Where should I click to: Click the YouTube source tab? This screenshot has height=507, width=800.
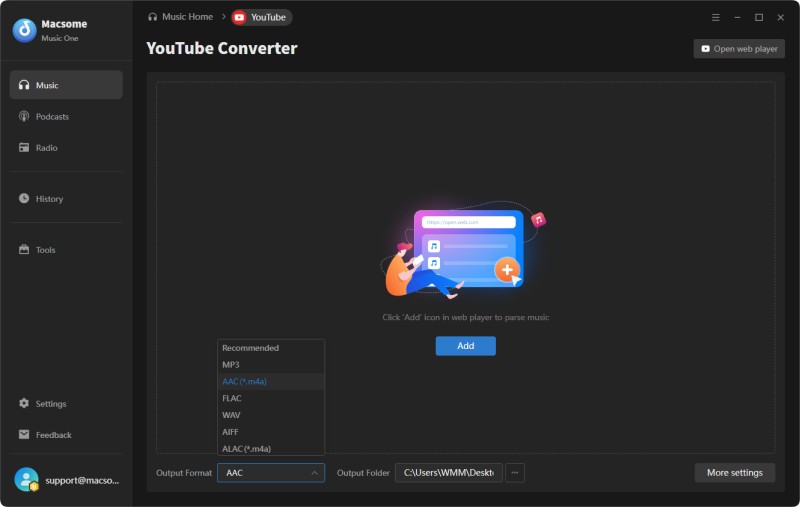(x=262, y=17)
